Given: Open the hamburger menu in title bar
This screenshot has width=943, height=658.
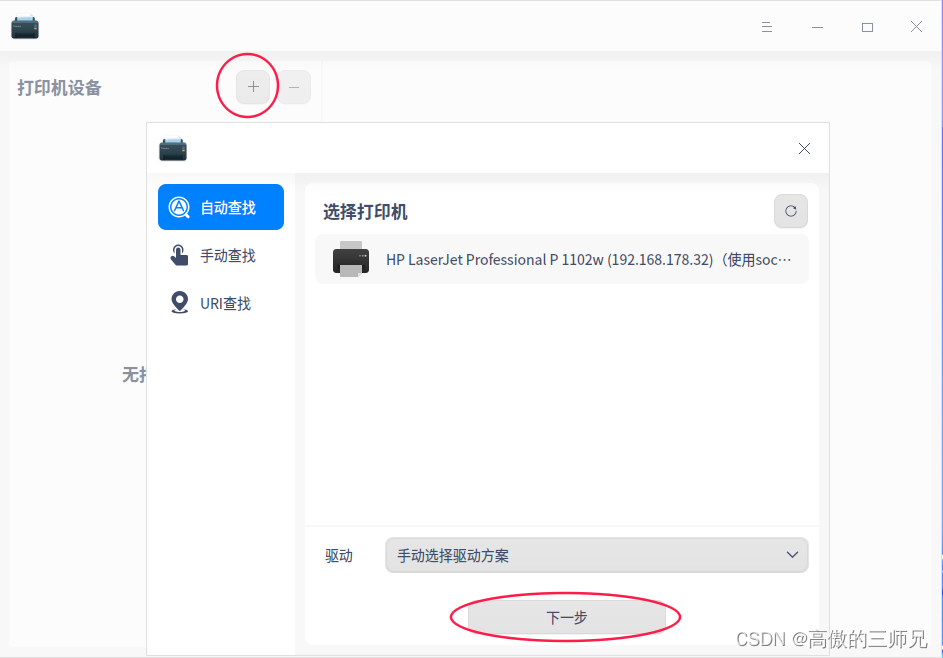Looking at the screenshot, I should pos(766,27).
